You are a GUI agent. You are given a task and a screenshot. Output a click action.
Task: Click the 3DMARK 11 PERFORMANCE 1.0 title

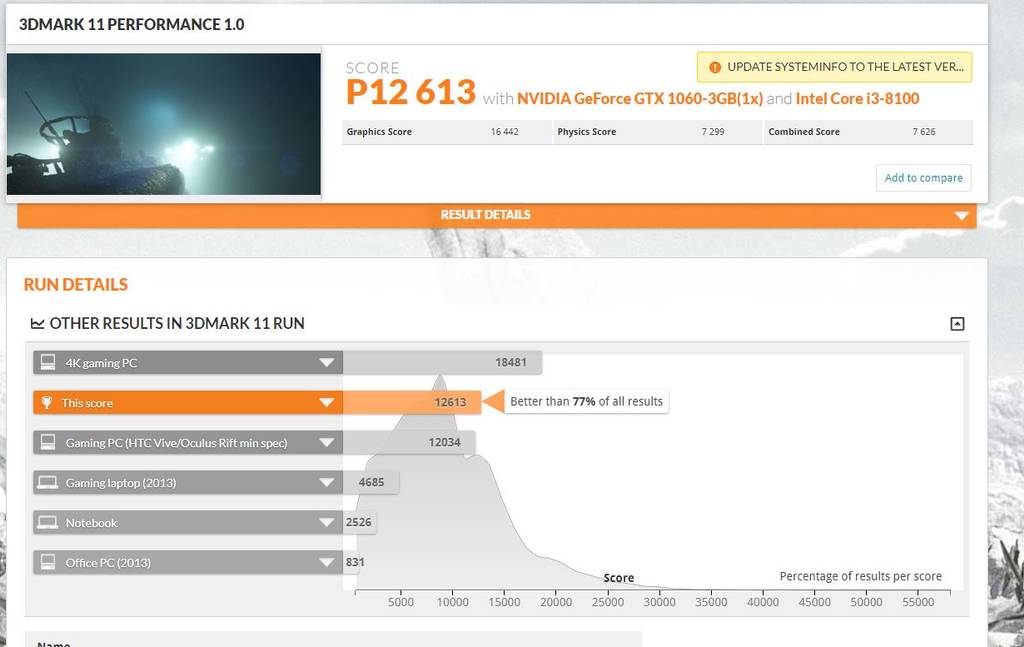(131, 25)
